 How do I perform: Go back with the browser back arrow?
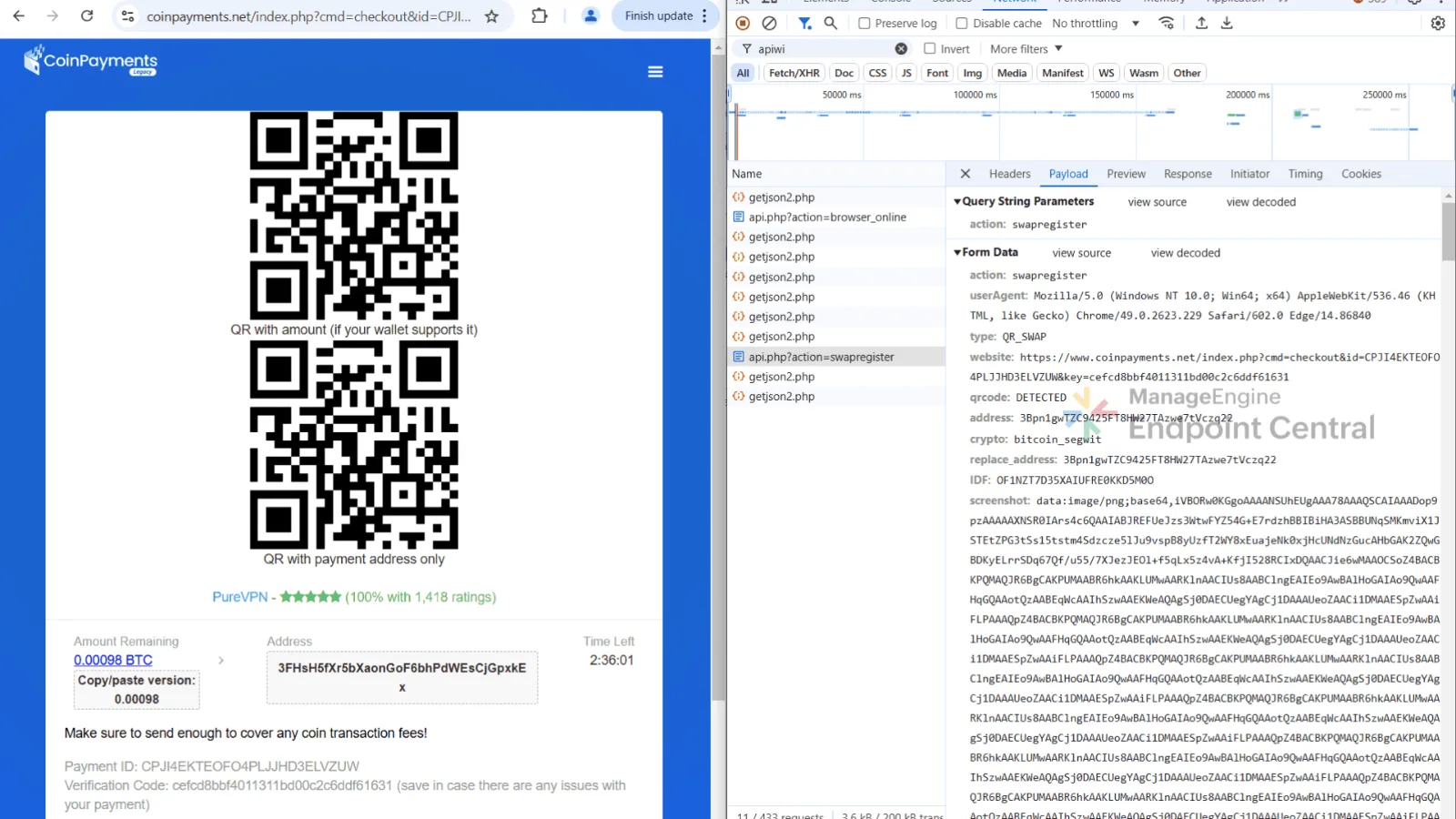point(19,16)
